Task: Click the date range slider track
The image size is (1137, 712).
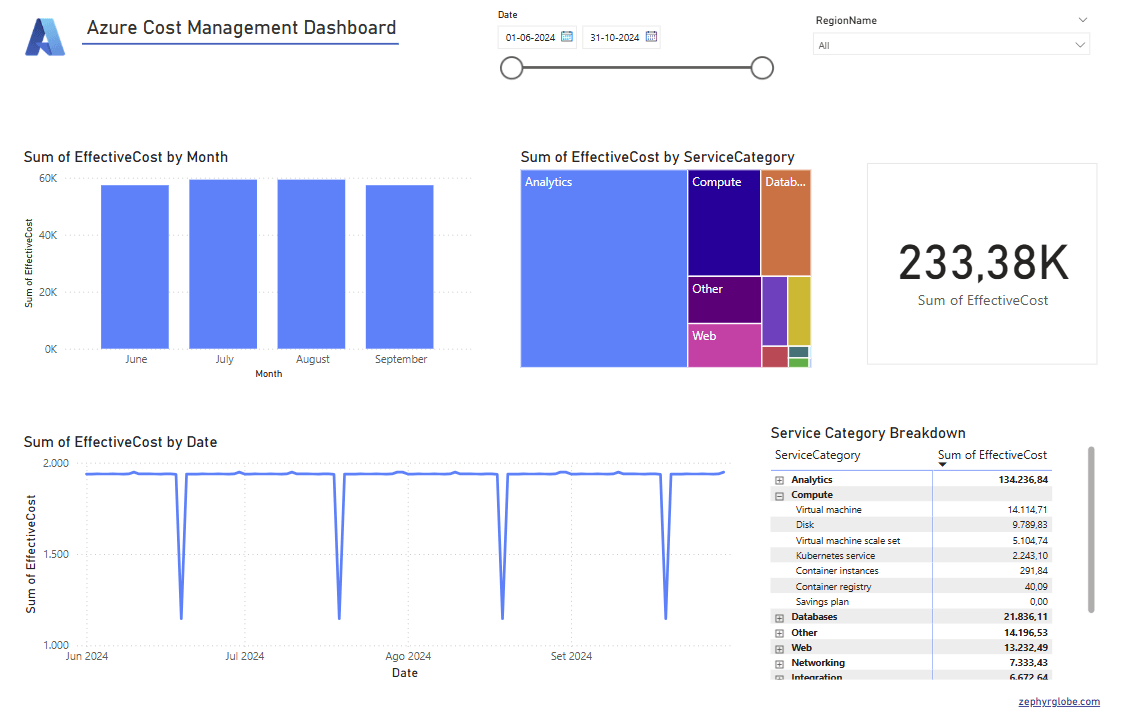Action: [637, 68]
